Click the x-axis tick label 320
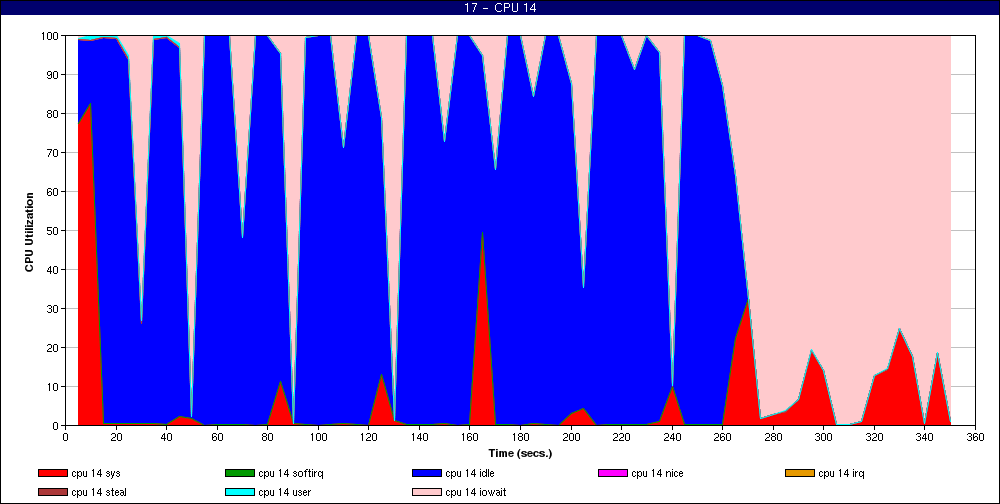 click(x=874, y=437)
